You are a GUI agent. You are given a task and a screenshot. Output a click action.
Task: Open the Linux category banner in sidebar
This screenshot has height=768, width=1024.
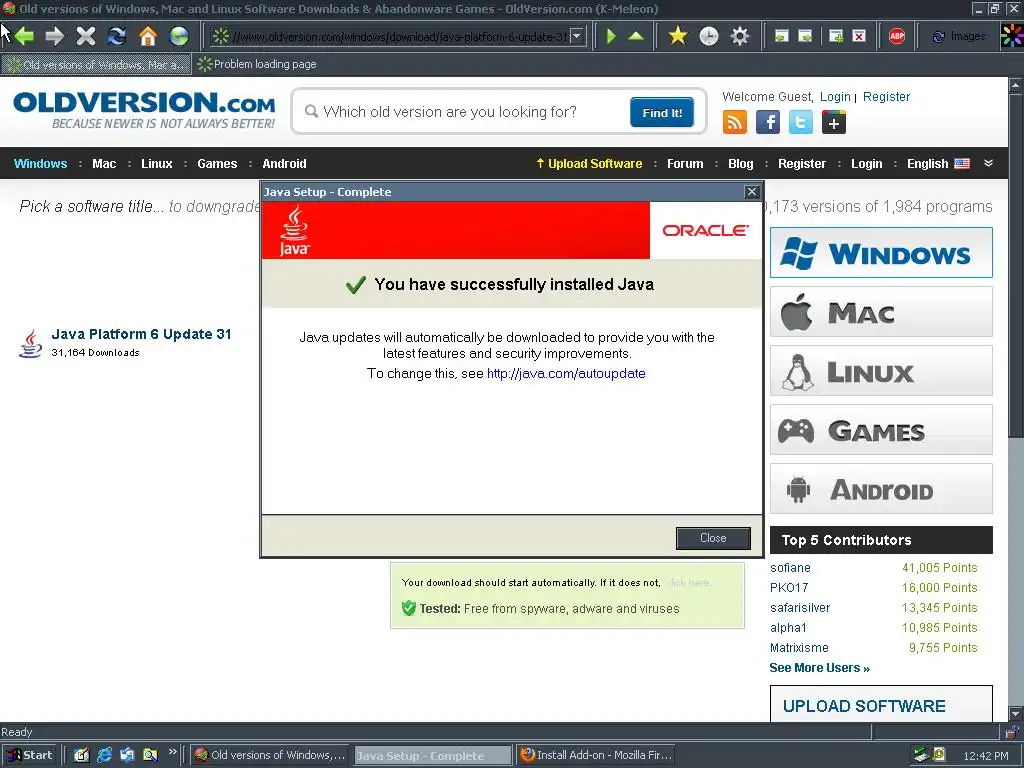coord(881,370)
